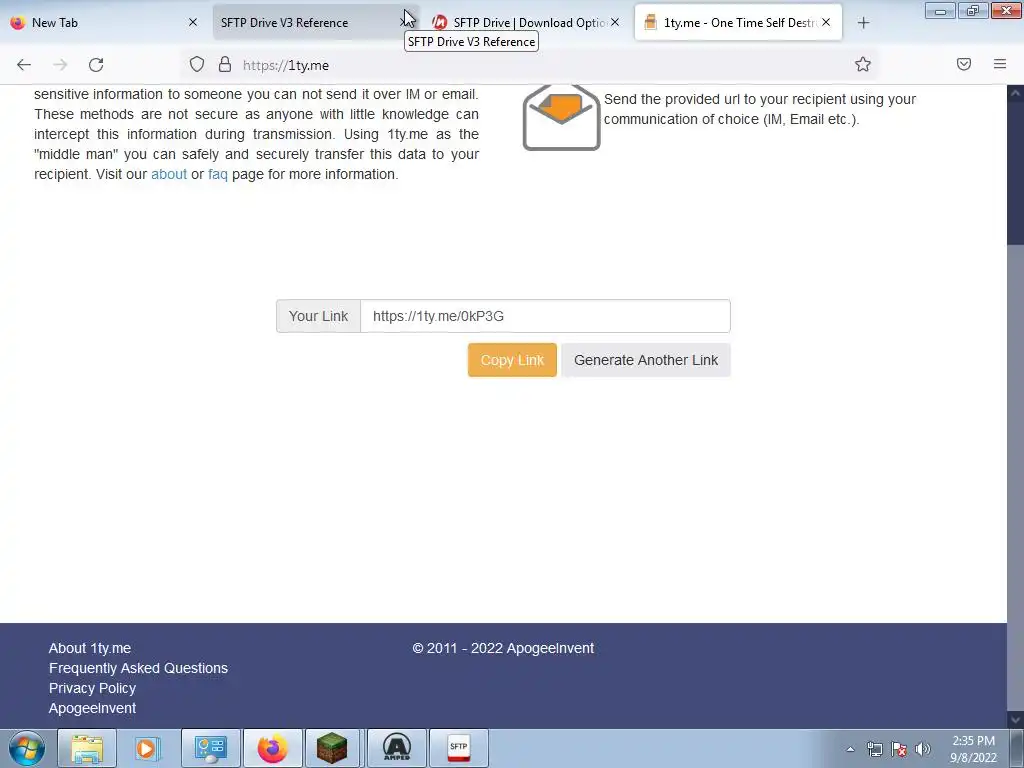1024x768 pixels.
Task: Click the padlock site information icon
Action: 225,65
